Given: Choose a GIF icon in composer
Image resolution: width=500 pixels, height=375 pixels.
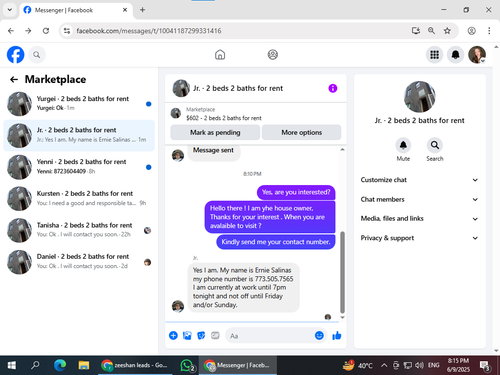Looking at the screenshot, I should pos(215,335).
